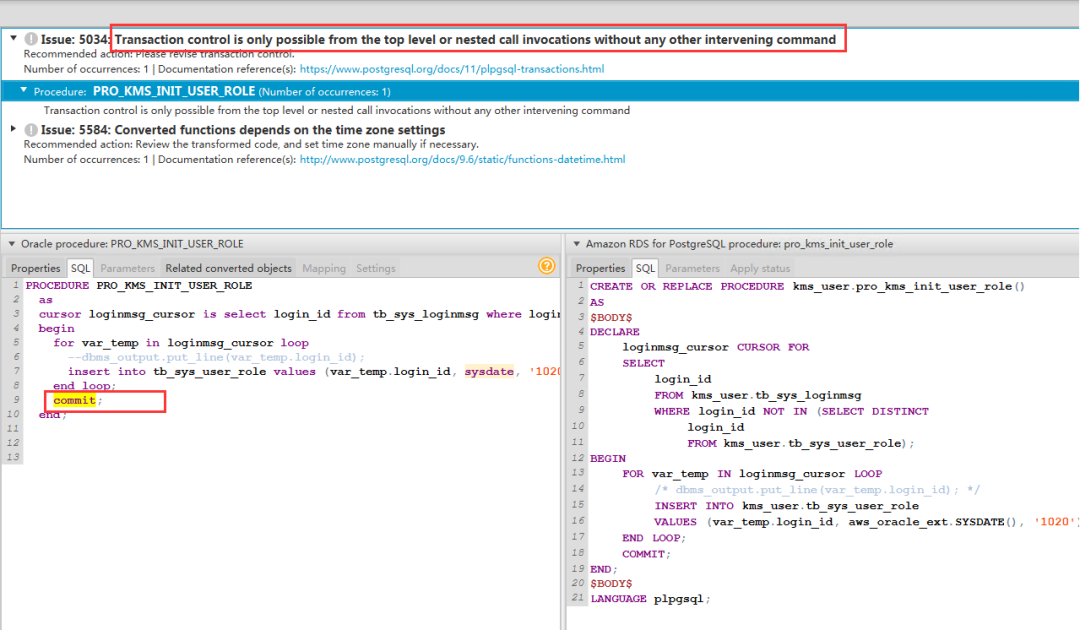Open the Settings tab in Oracle panel
This screenshot has height=630, width=1080.
point(376,268)
